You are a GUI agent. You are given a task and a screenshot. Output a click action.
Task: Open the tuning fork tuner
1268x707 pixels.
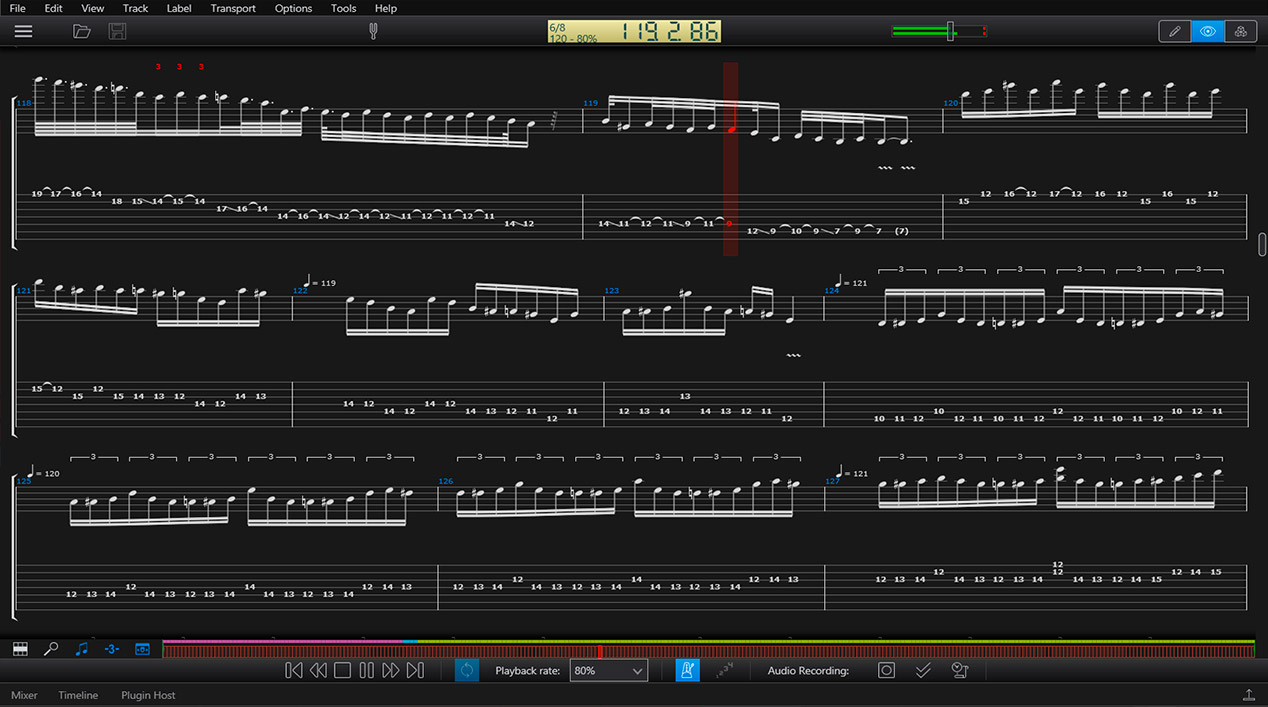(375, 31)
